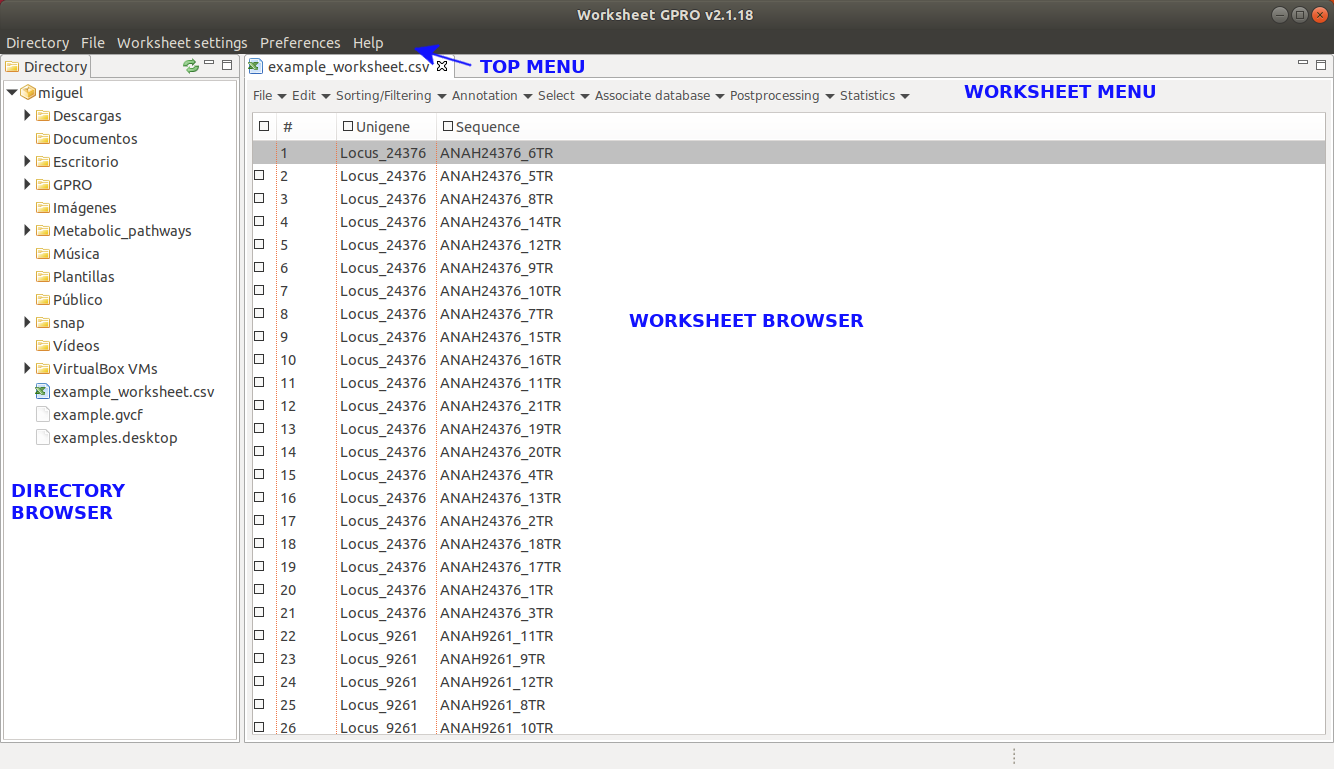This screenshot has height=769, width=1334.
Task: Open the Statistics worksheet menu
Action: click(874, 96)
